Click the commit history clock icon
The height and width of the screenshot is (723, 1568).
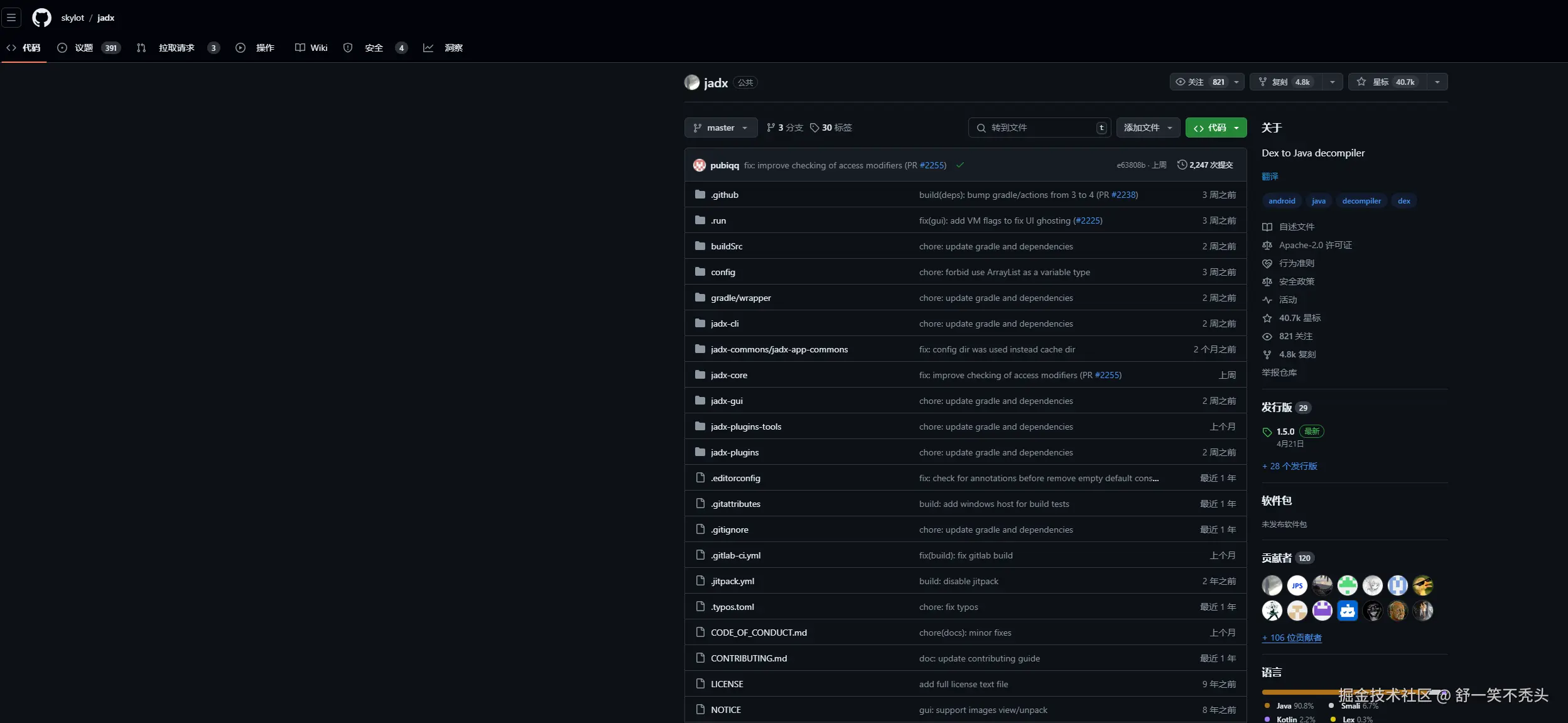(1182, 165)
